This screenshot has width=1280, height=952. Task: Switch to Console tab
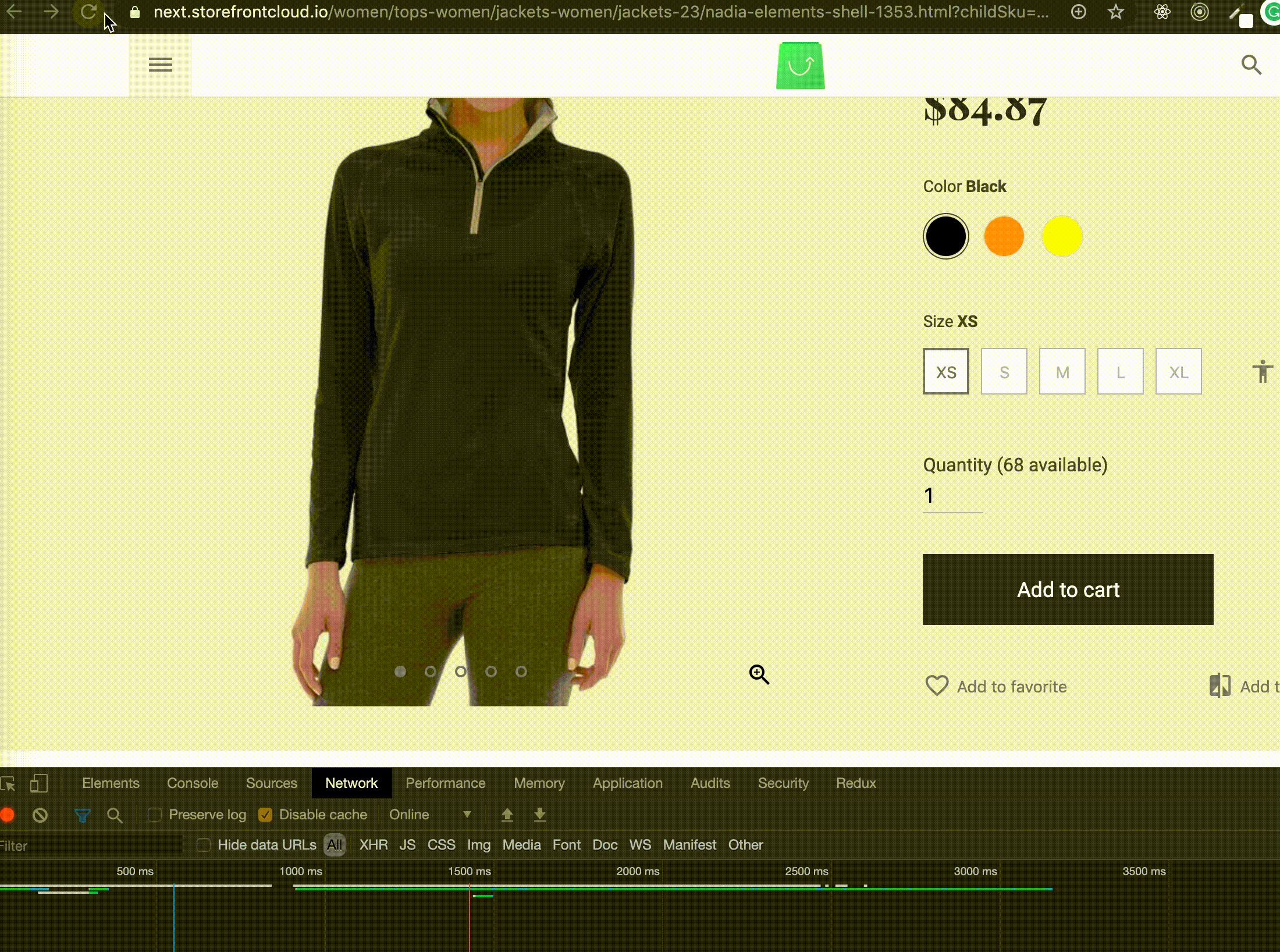[x=193, y=783]
